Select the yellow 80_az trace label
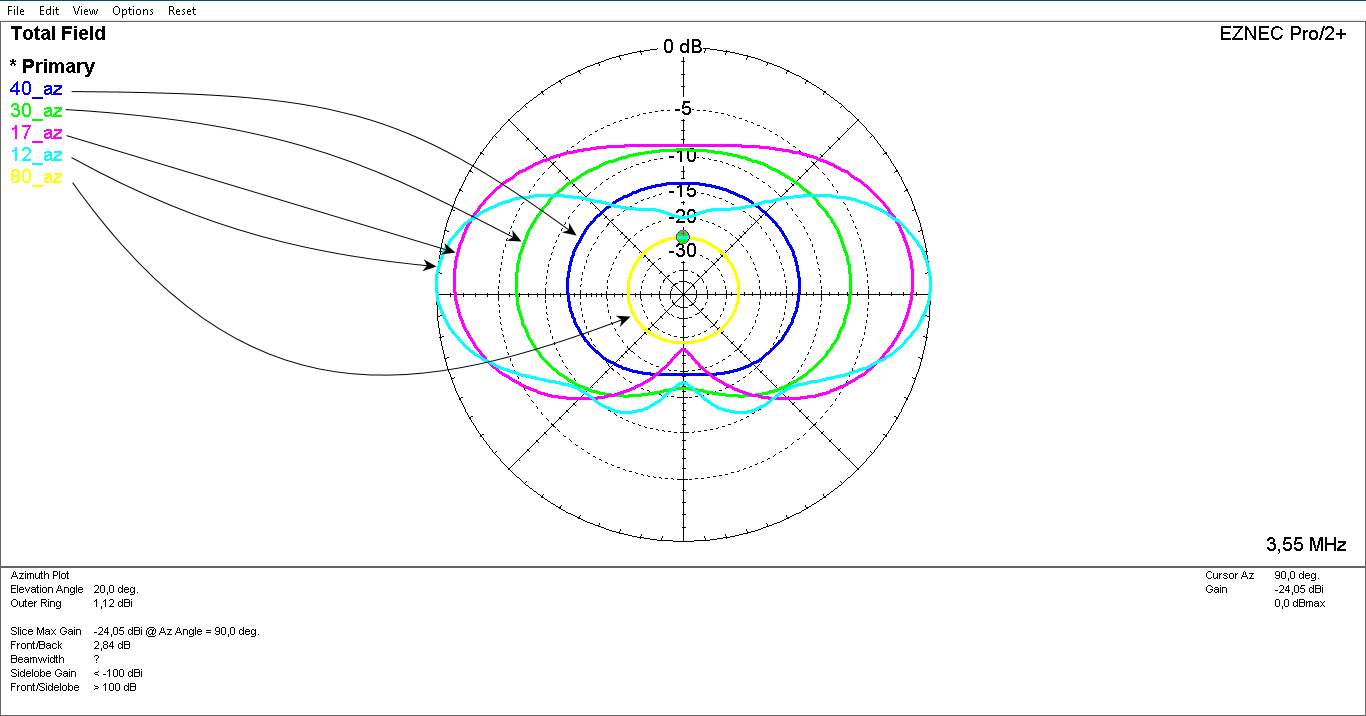 point(36,177)
